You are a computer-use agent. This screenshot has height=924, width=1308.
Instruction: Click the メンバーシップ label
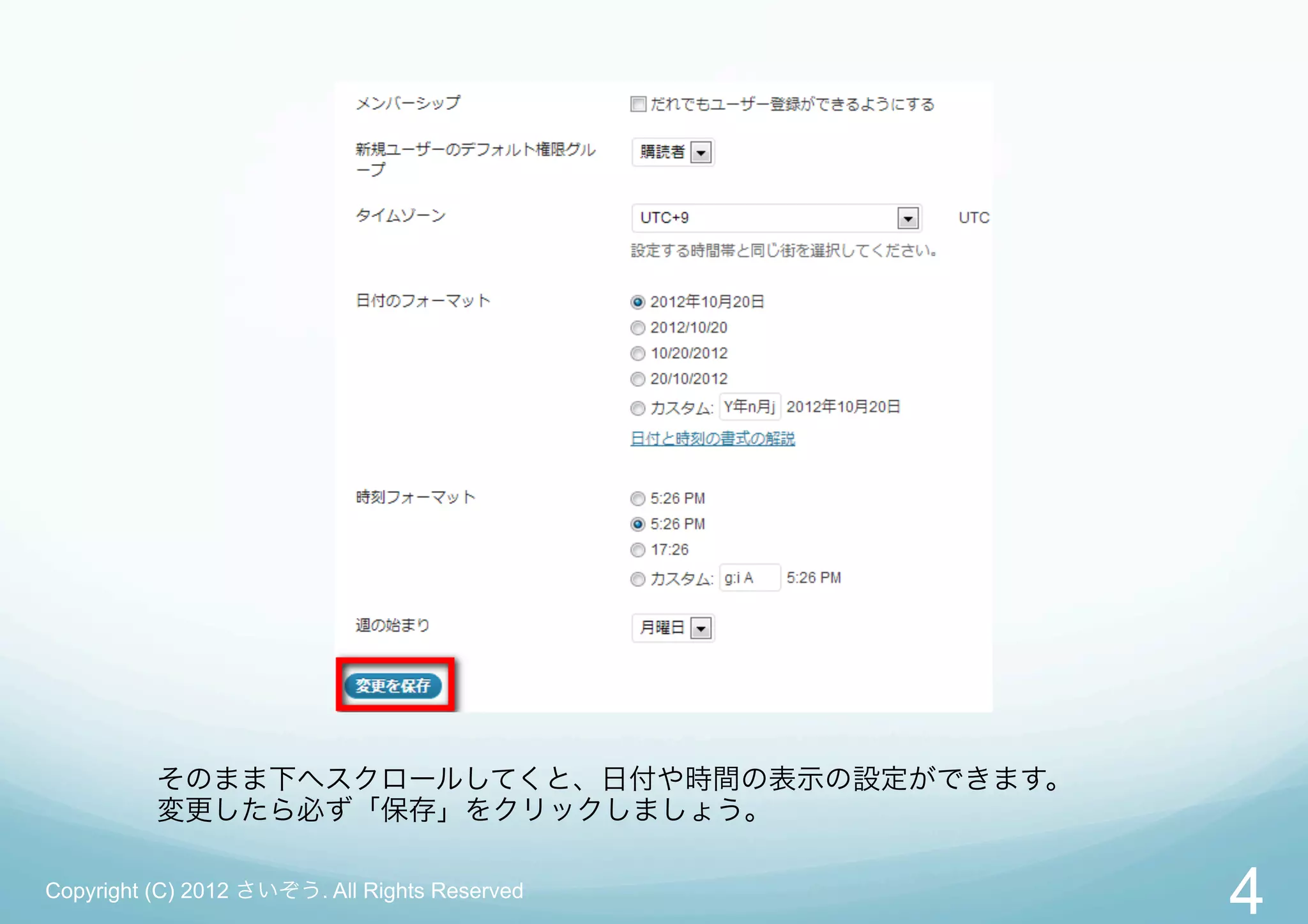click(407, 103)
